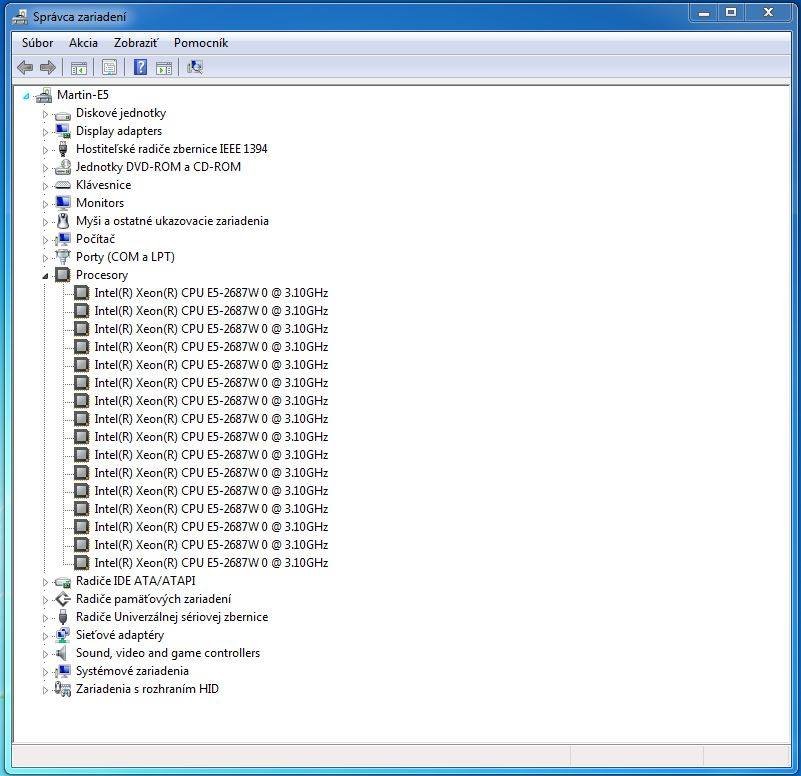
Task: Click the Monitors category icon
Action: pyautogui.click(x=62, y=203)
